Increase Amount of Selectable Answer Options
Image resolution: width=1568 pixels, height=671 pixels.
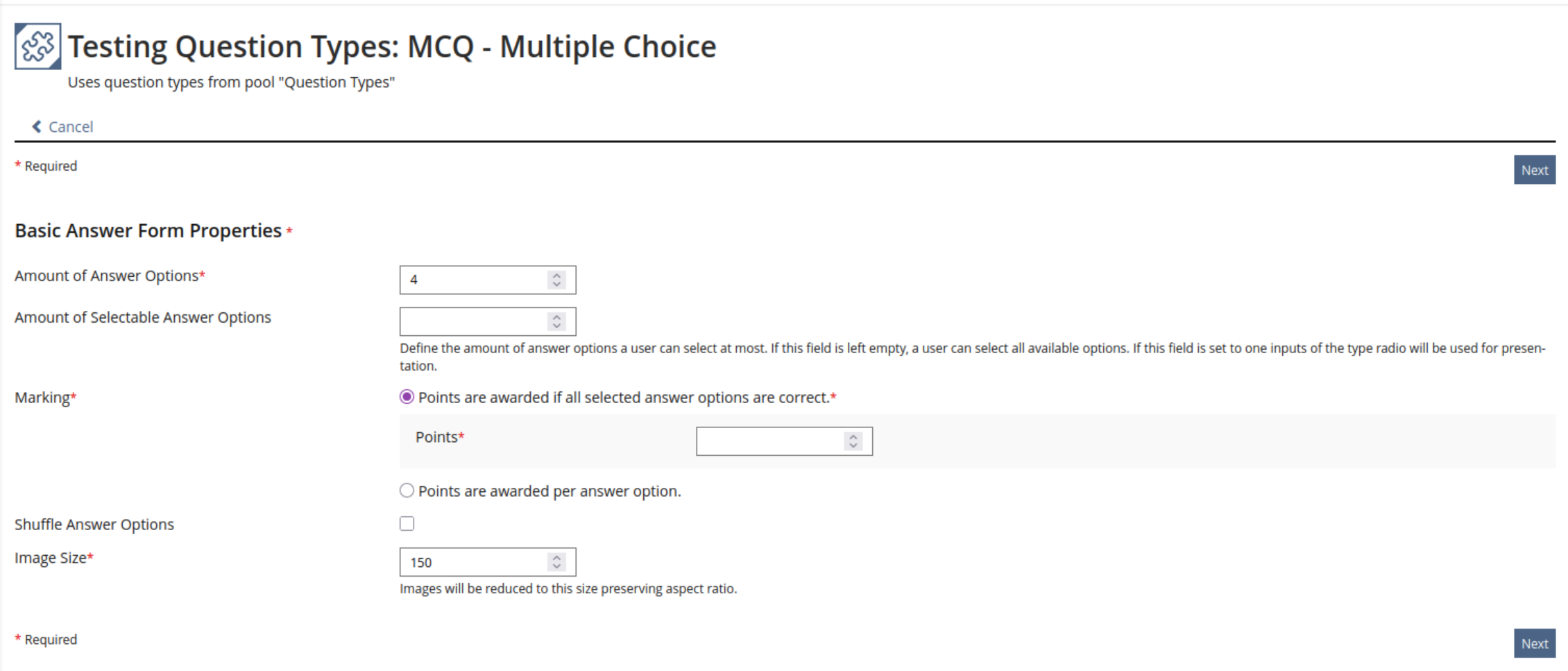[556, 317]
